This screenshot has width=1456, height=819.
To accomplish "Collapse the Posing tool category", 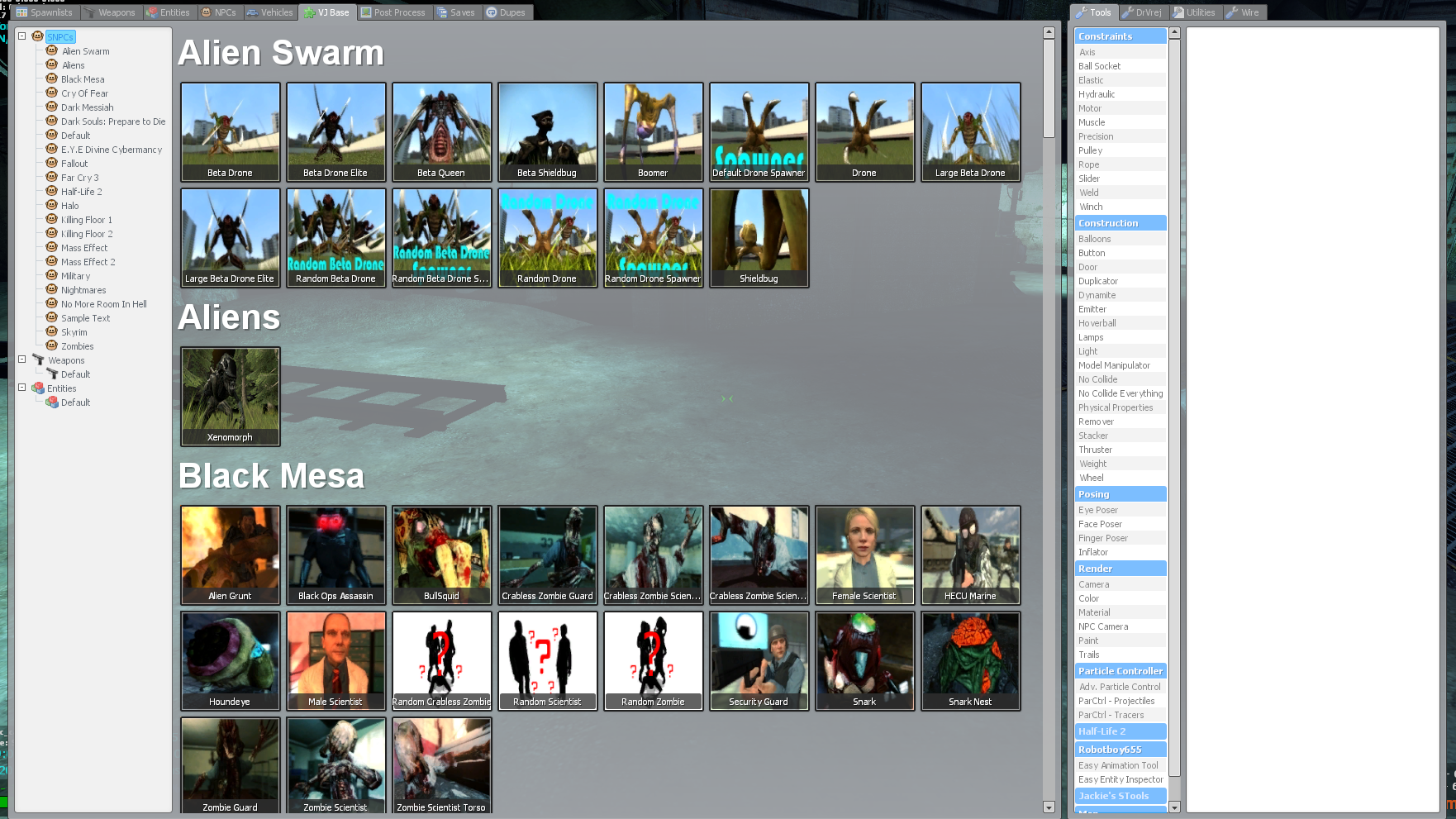I will [1121, 494].
